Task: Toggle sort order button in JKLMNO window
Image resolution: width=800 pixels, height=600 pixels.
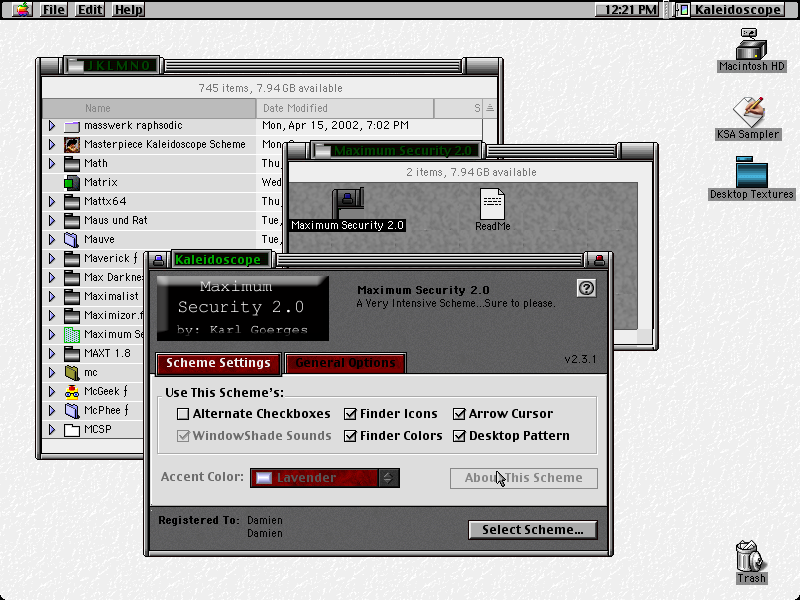Action: [490, 108]
